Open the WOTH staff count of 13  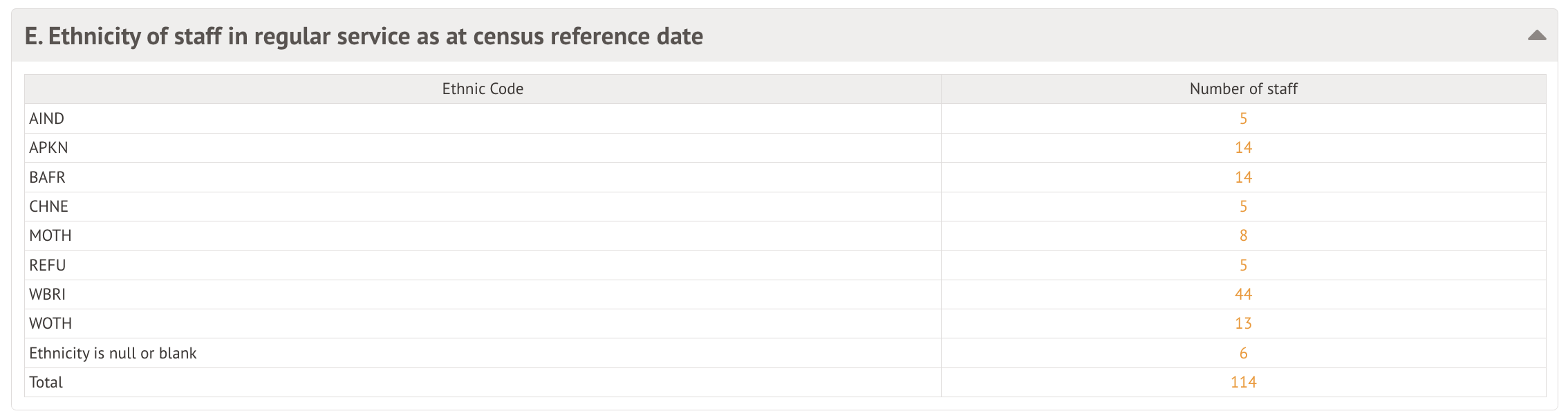[x=1243, y=324]
